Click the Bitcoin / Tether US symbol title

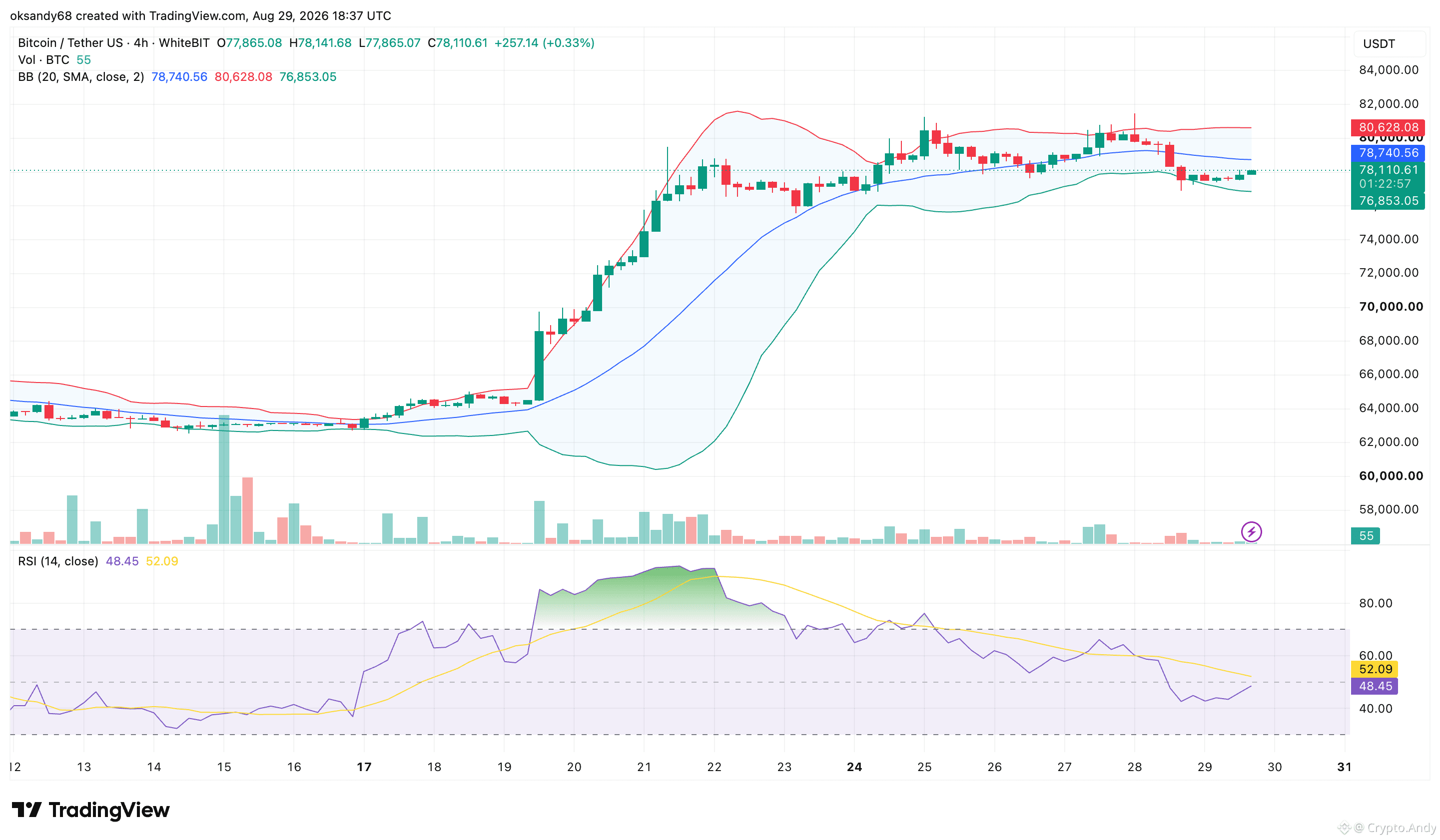(x=70, y=43)
